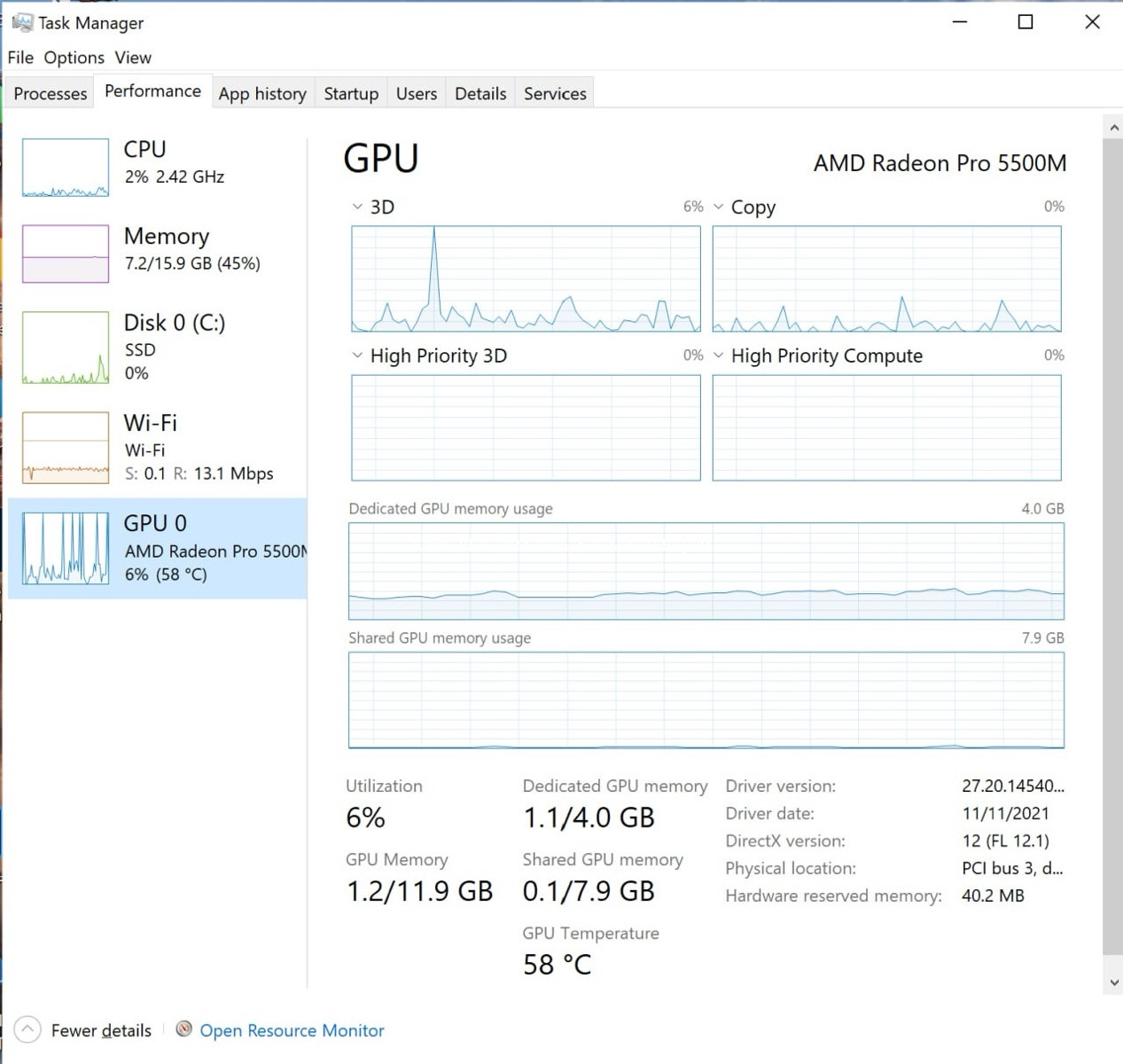The image size is (1123, 1064).
Task: Switch to the Performance tab
Action: 152,91
